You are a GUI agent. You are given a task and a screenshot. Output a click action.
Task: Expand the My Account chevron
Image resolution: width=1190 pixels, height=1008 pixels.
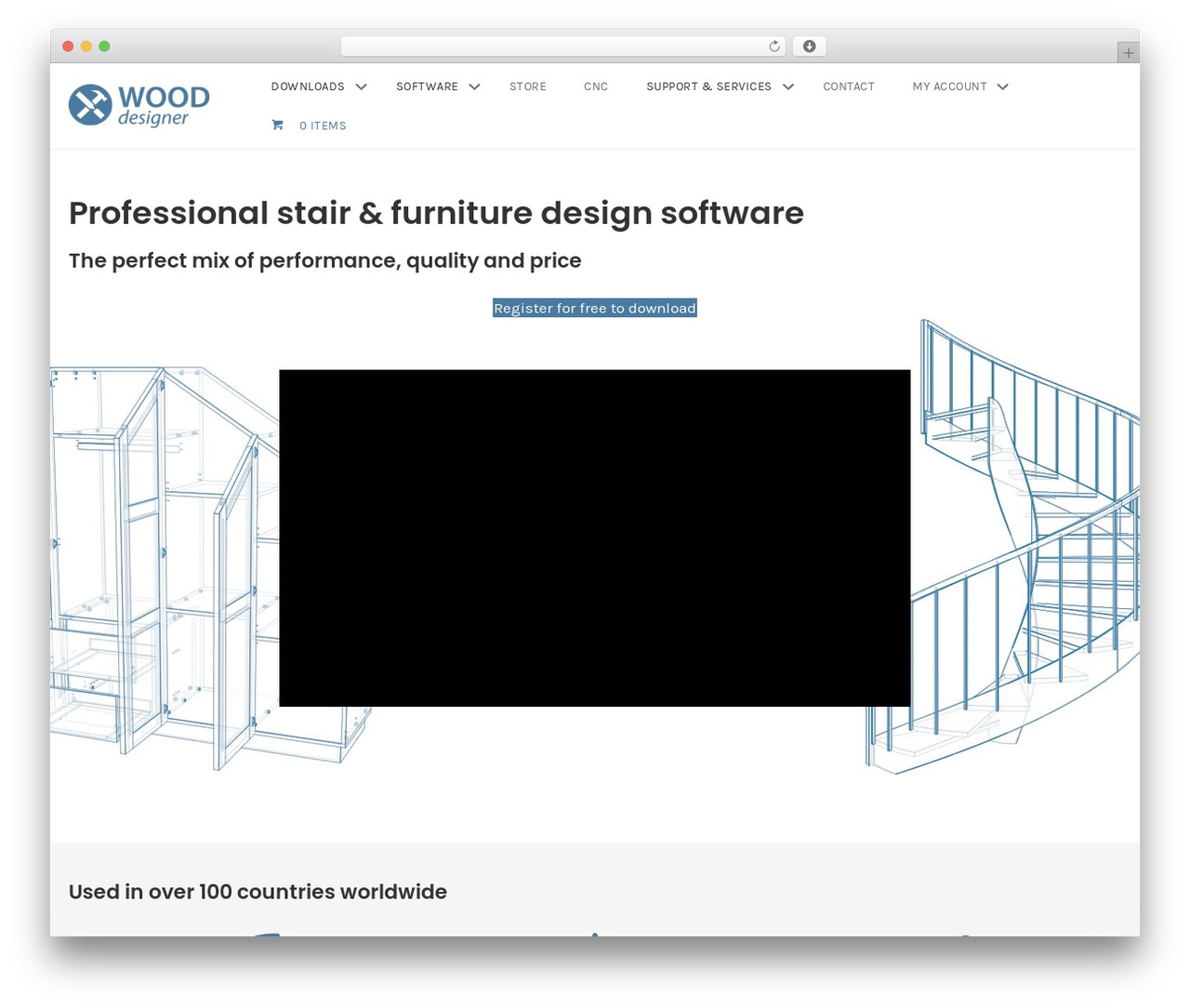(1002, 86)
